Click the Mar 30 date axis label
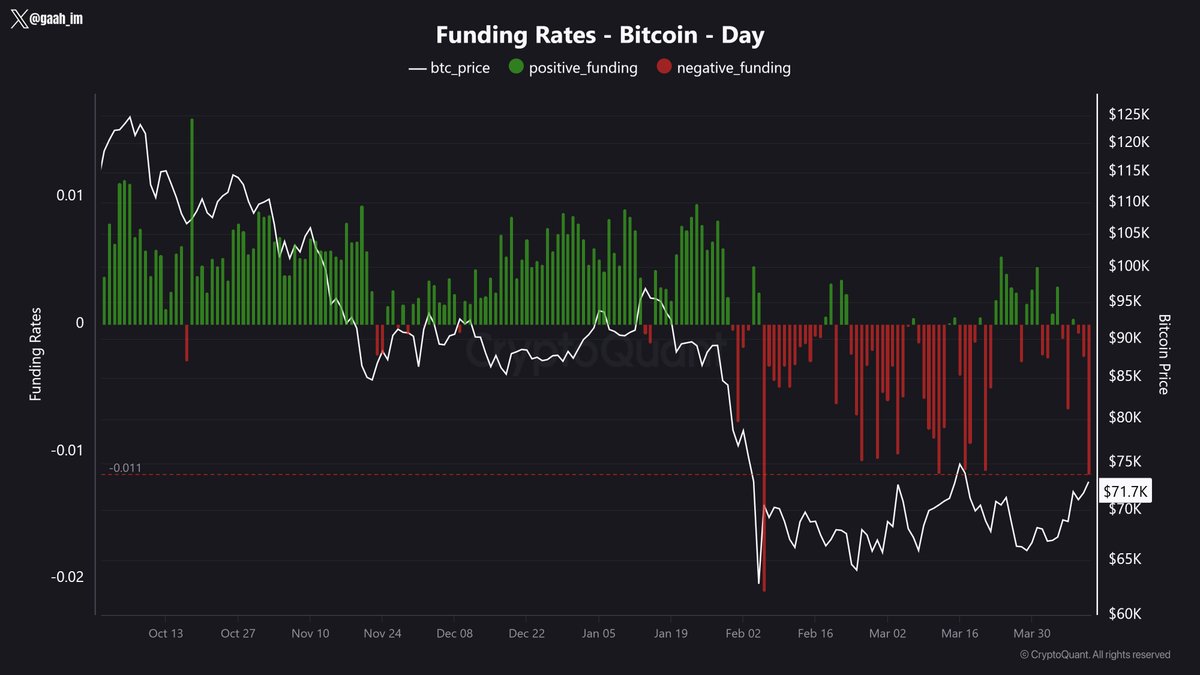This screenshot has height=675, width=1200. point(1031,634)
